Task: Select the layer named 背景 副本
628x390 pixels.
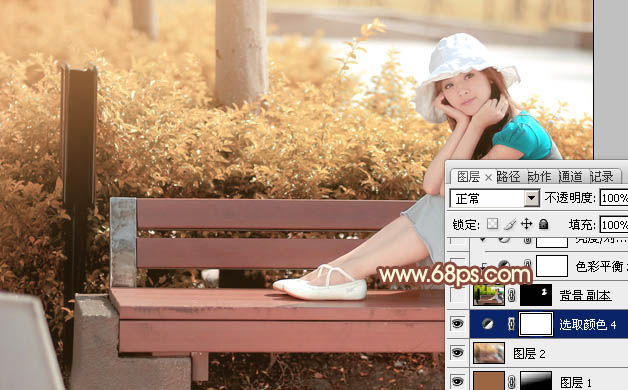Action: click(x=585, y=296)
